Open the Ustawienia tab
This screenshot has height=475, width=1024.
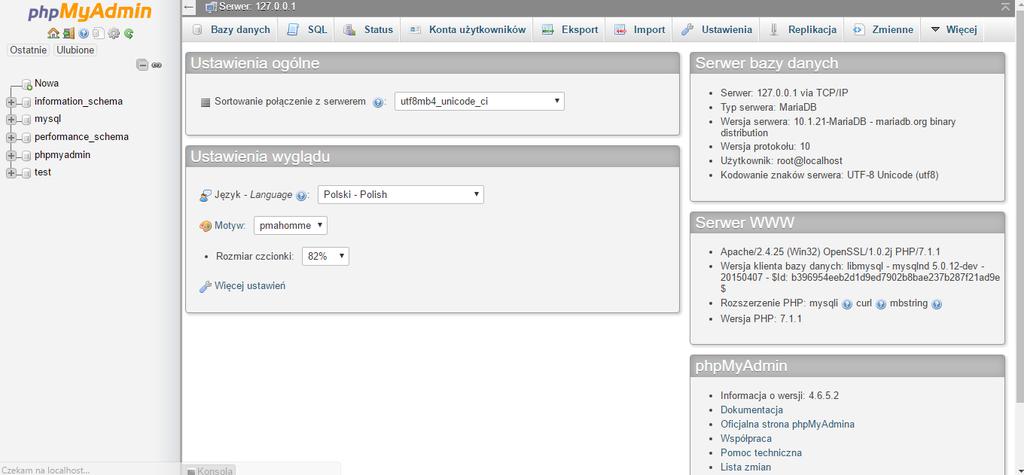(717, 30)
